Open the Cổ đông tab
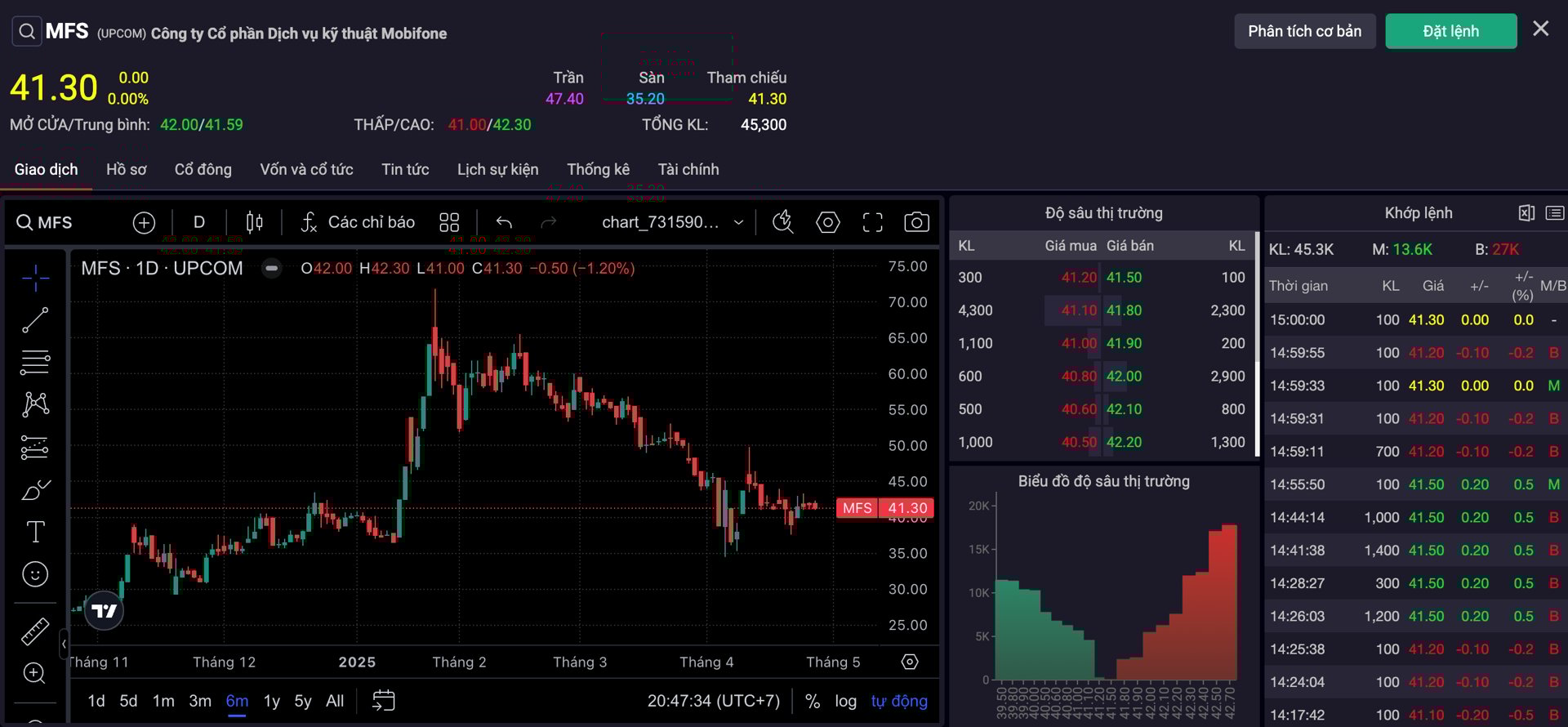The image size is (1568, 727). [x=203, y=169]
